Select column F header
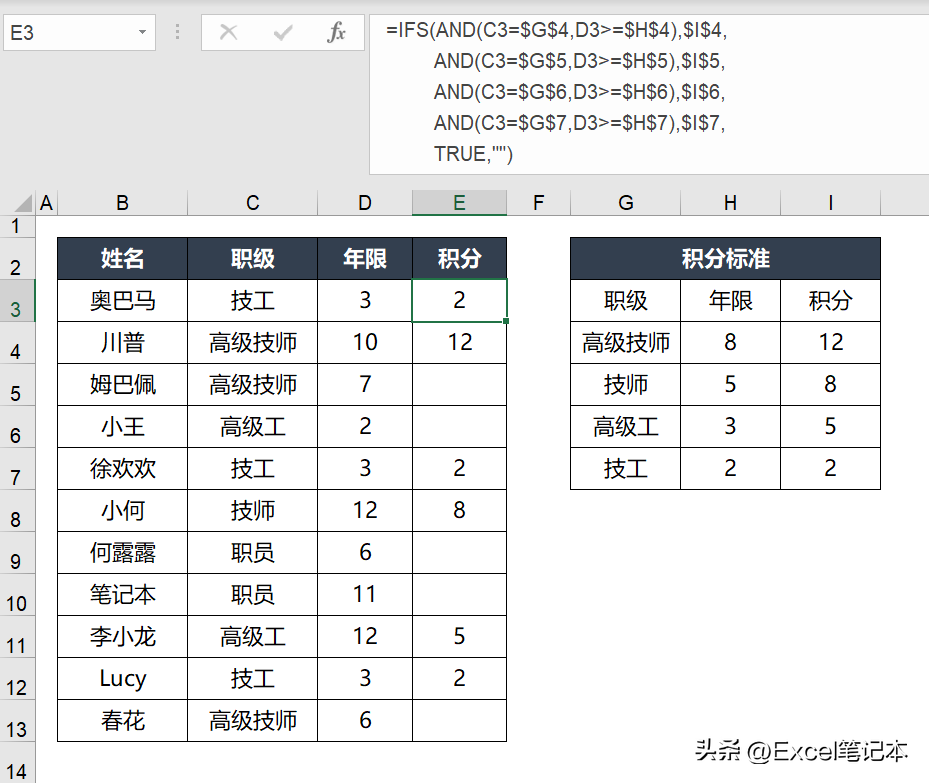The image size is (929, 783). [538, 203]
